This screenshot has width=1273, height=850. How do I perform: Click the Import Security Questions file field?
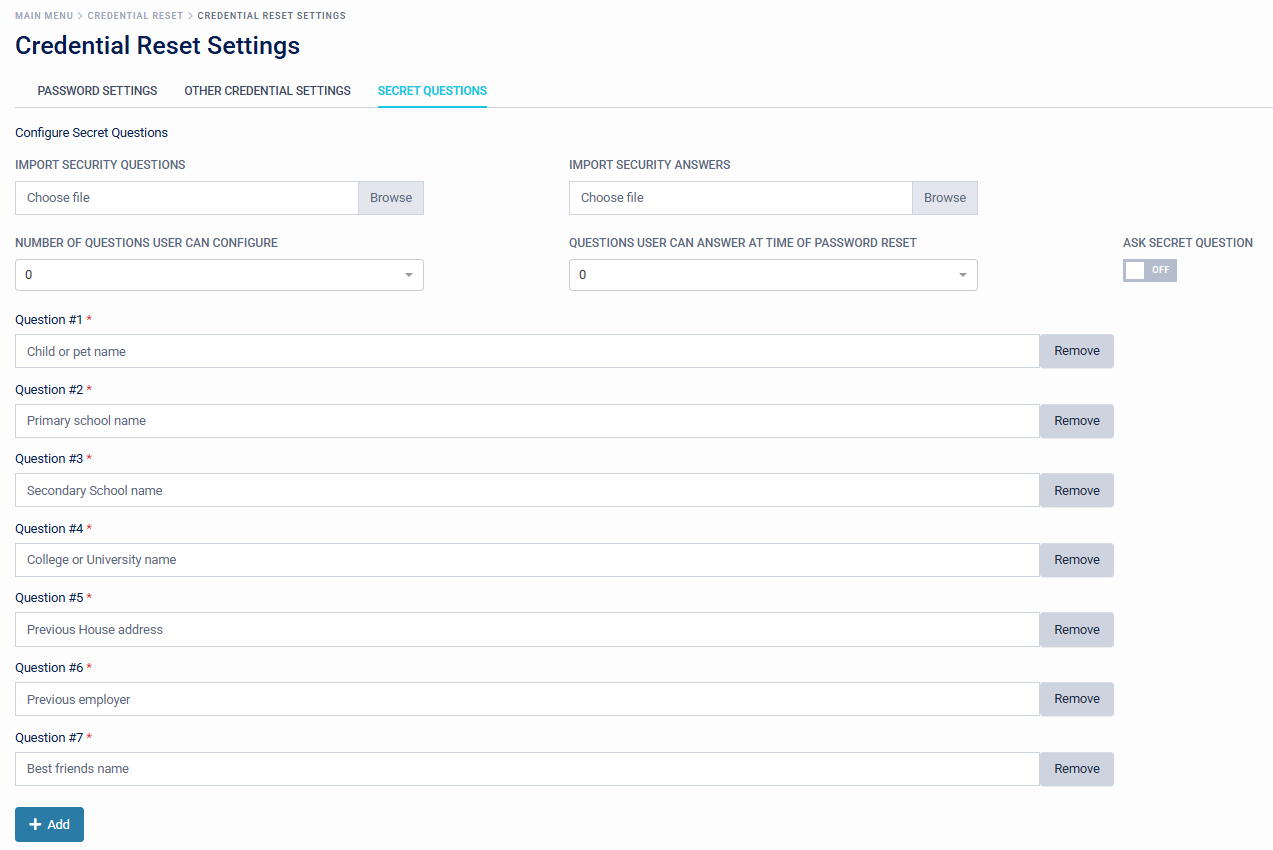coord(187,198)
